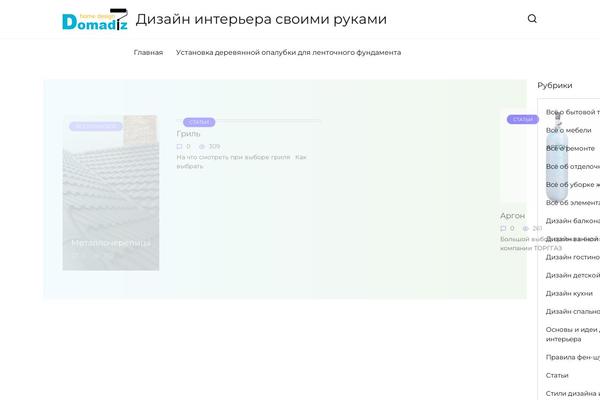Click the argon gas cylinder image
The width and height of the screenshot is (600, 400).
click(556, 157)
